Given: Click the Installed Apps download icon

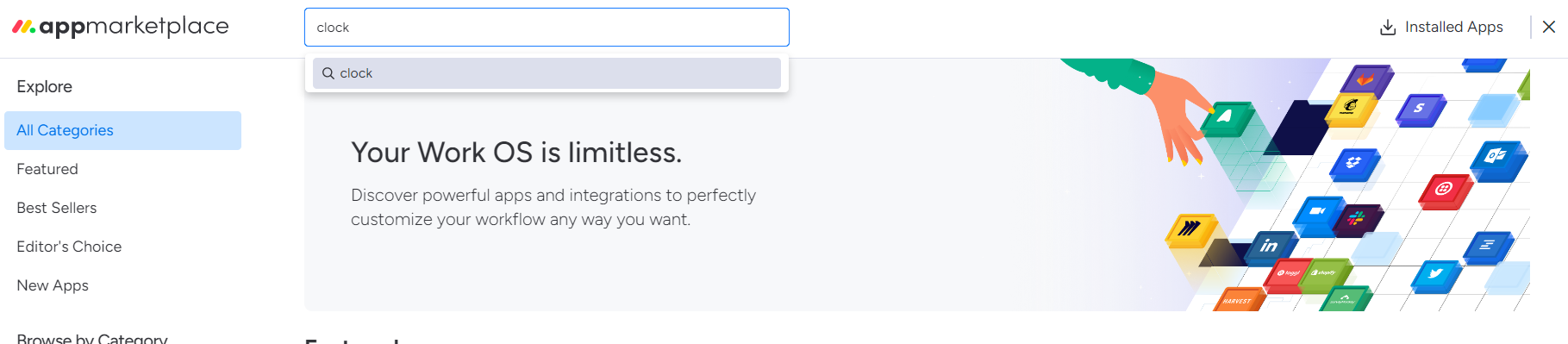Looking at the screenshot, I should (1388, 28).
